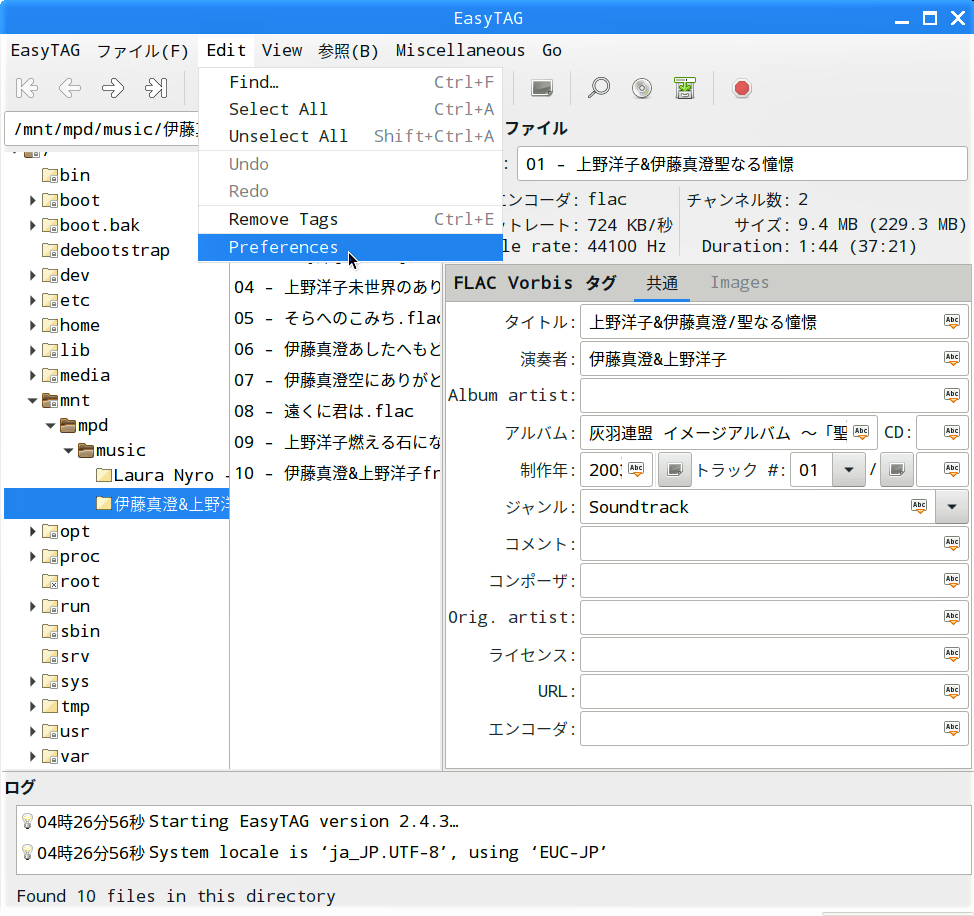Open the ファイル(F) menu
This screenshot has width=974, height=916.
142,50
